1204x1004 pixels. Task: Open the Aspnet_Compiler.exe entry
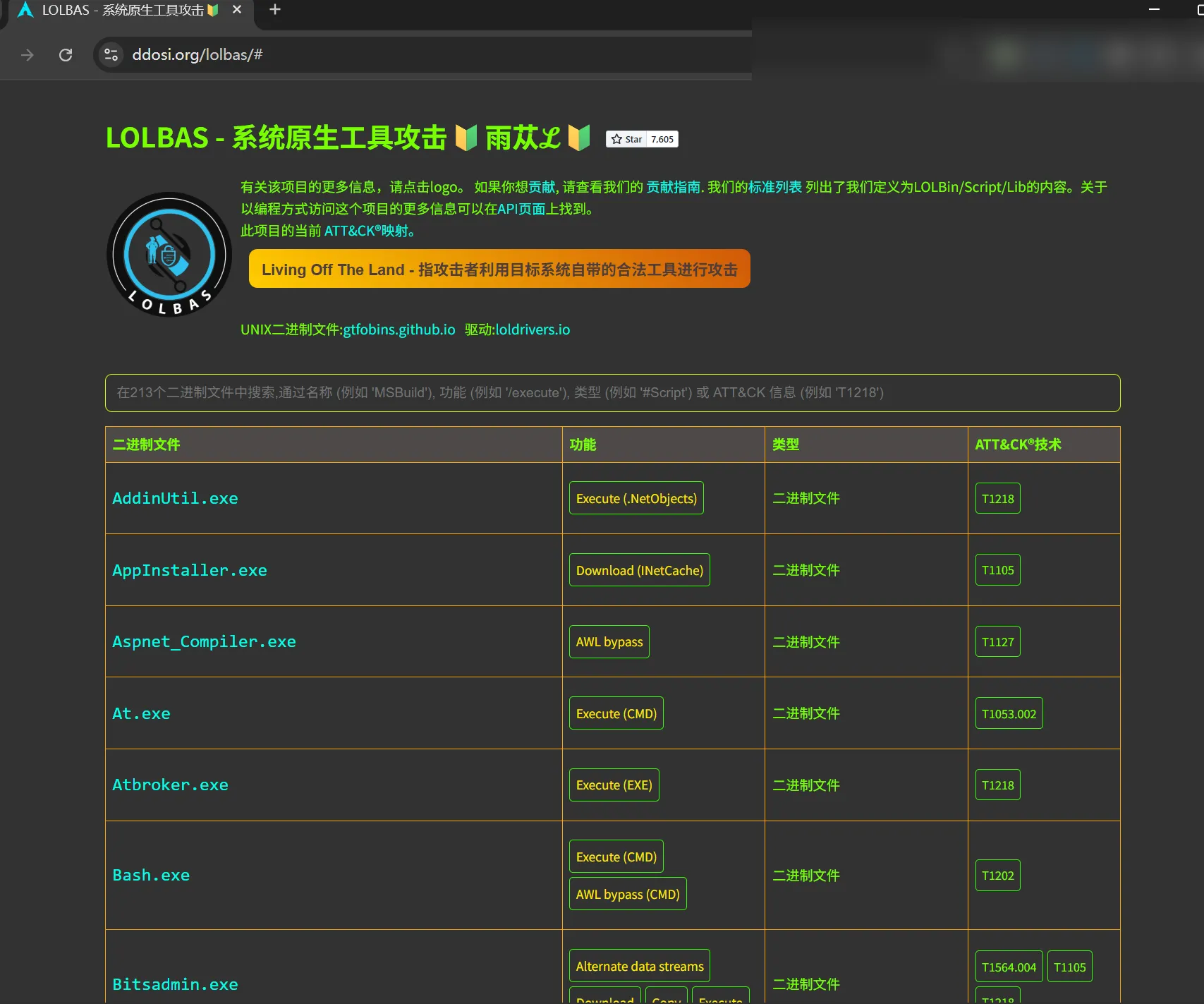point(204,641)
